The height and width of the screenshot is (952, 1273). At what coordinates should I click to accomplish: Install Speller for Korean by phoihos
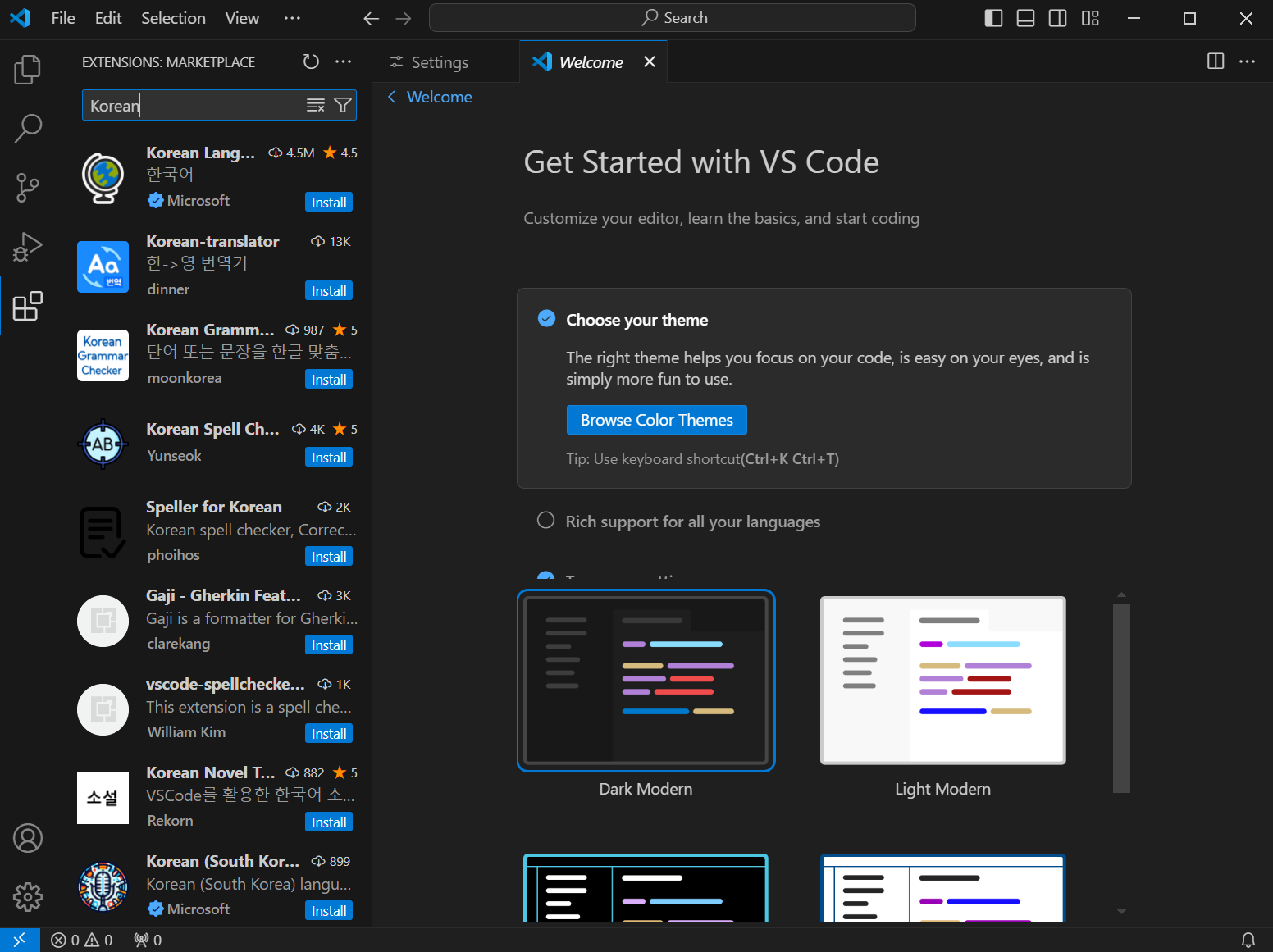coord(329,557)
